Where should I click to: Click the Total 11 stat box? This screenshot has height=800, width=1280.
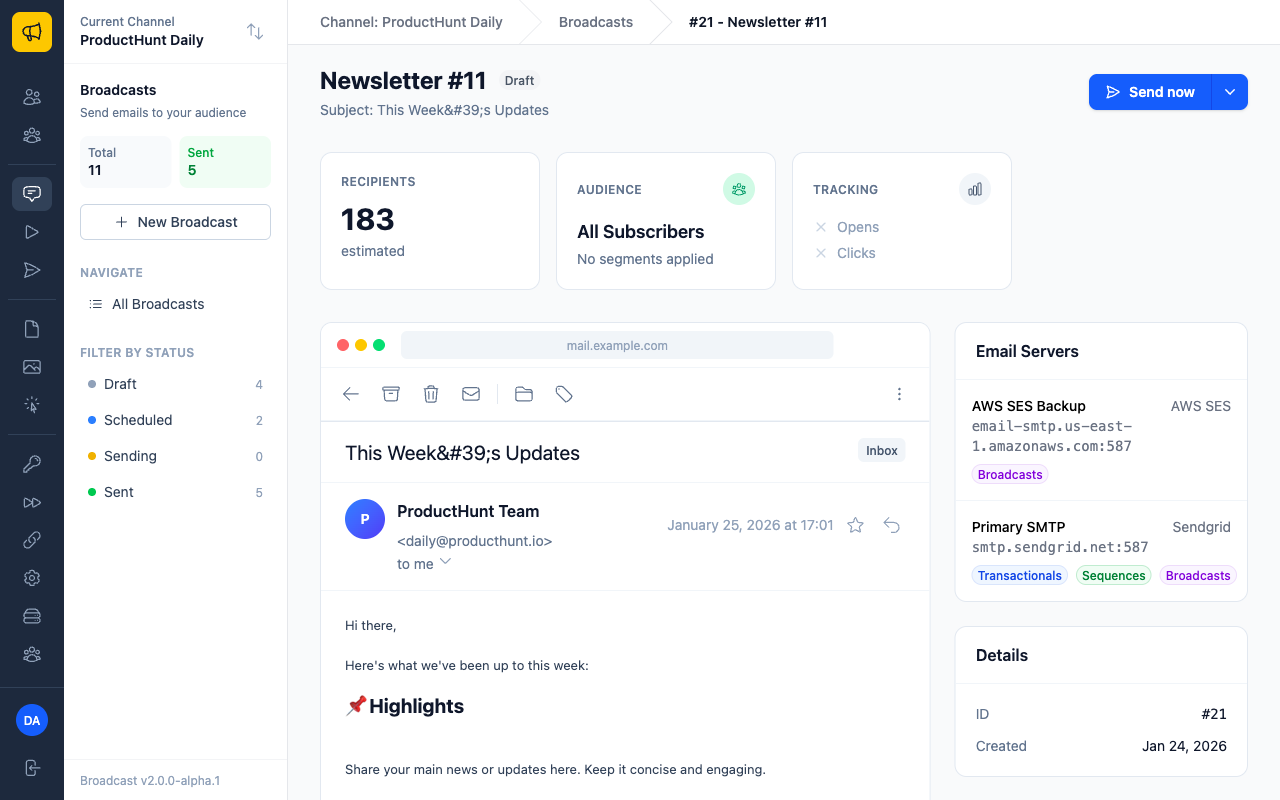tap(126, 162)
